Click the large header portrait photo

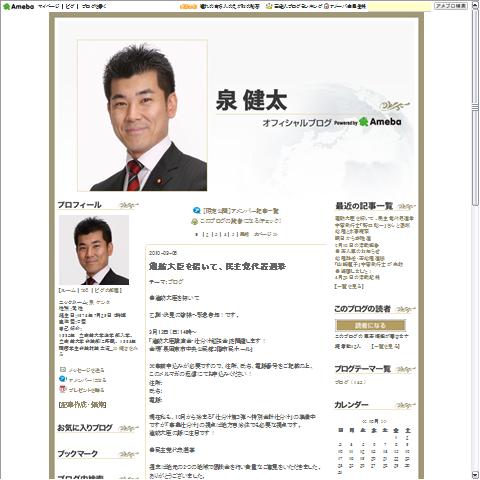pyautogui.click(x=142, y=116)
